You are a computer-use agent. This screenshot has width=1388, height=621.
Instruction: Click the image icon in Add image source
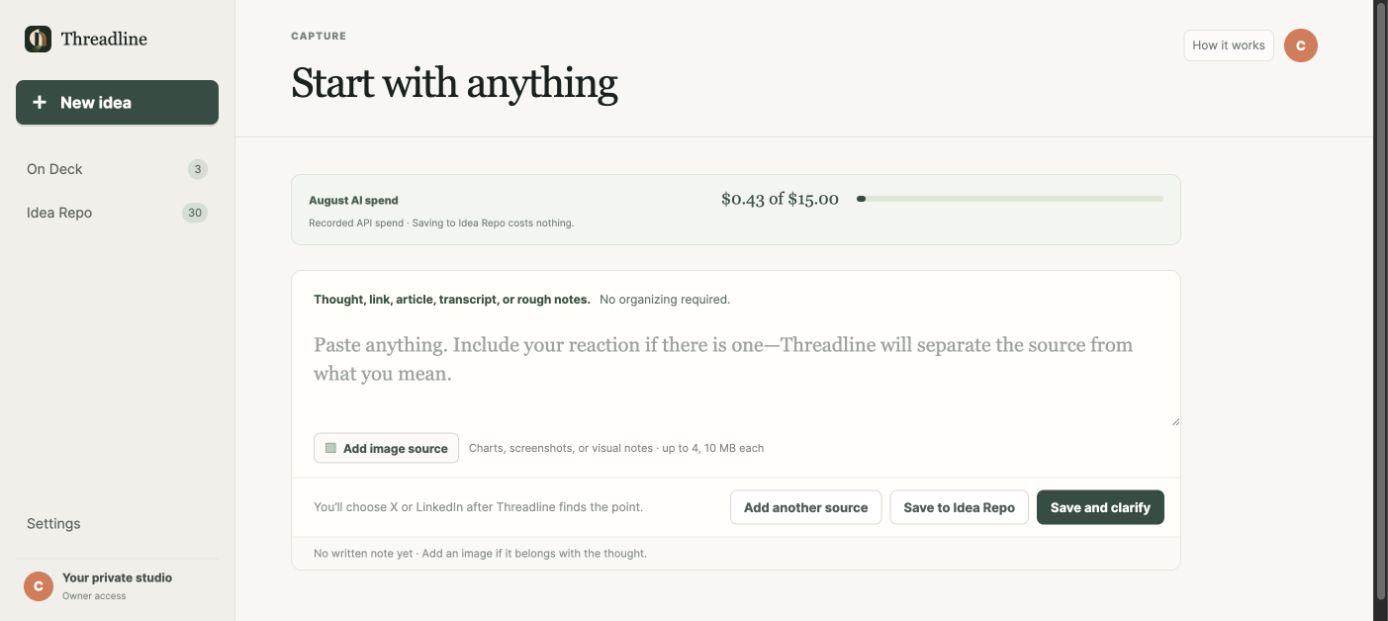click(331, 448)
